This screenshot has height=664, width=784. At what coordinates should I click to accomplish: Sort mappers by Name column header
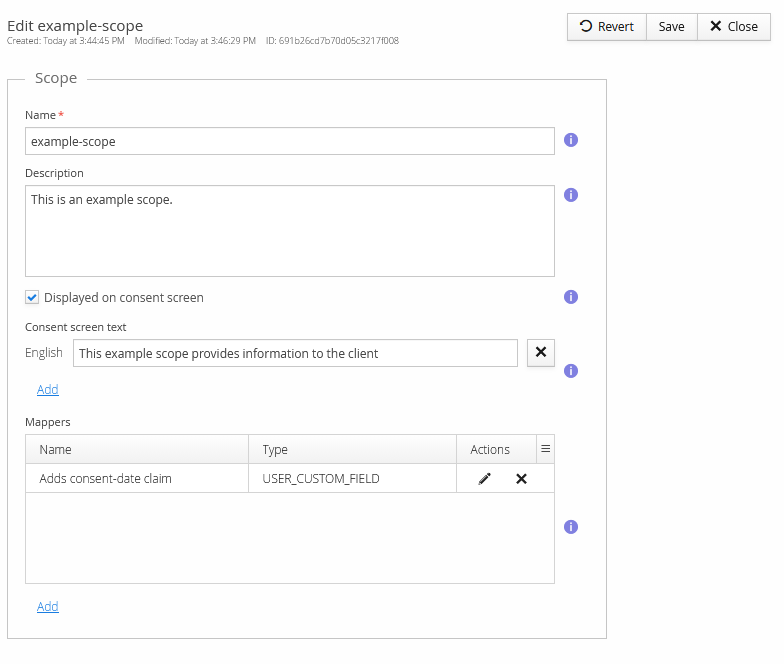pos(137,450)
